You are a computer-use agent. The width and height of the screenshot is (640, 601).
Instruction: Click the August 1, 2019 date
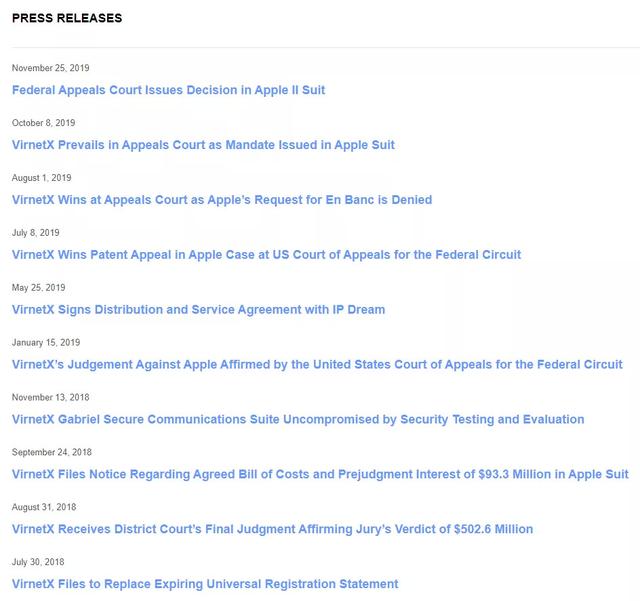point(41,178)
